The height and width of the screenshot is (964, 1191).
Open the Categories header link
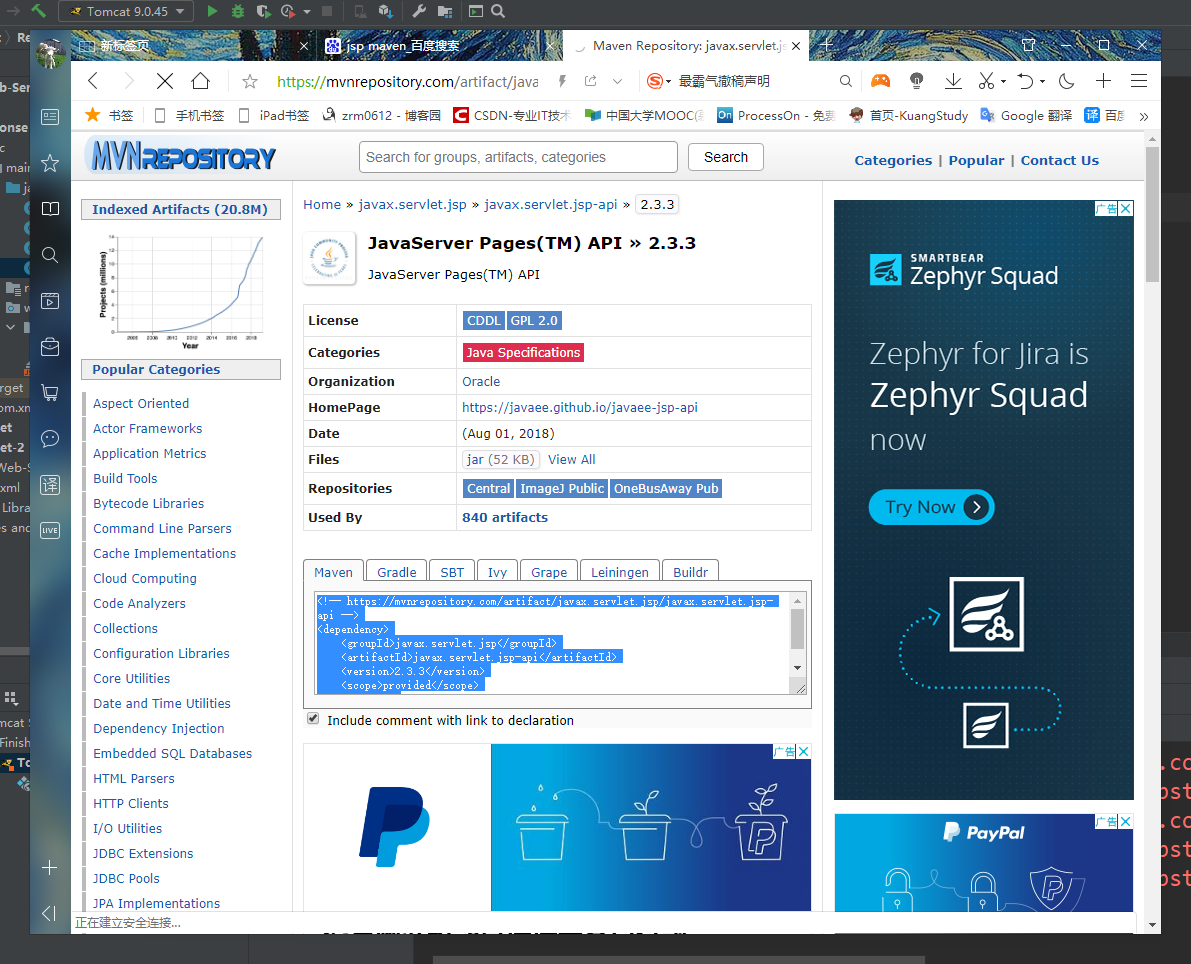[x=892, y=160]
